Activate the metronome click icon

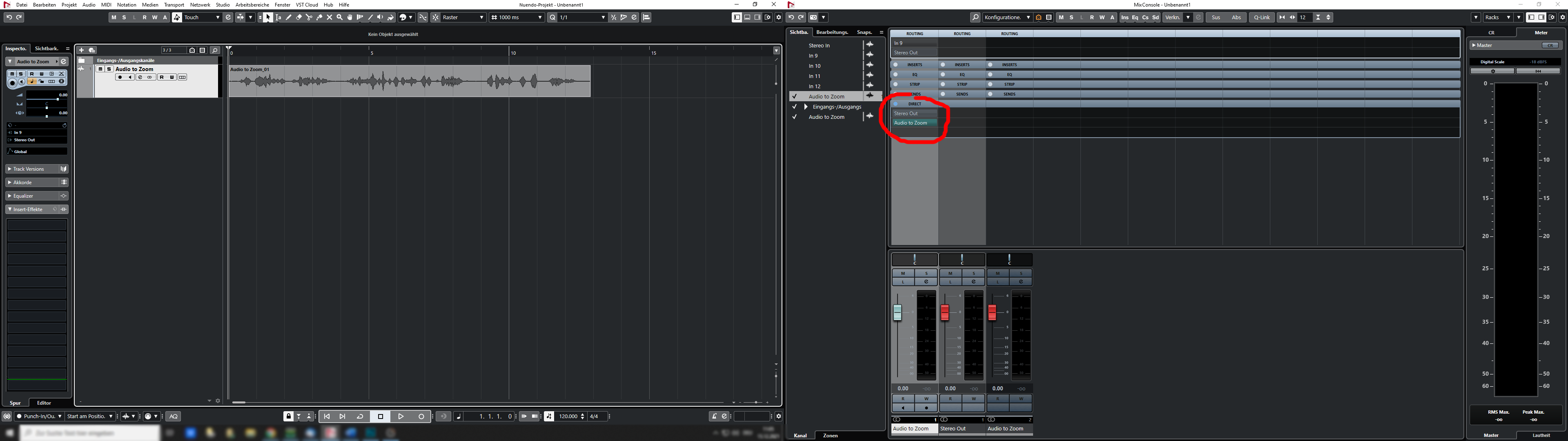coord(714,416)
